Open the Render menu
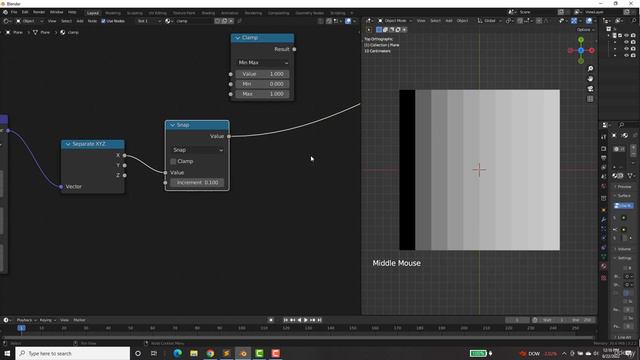 click(39, 12)
